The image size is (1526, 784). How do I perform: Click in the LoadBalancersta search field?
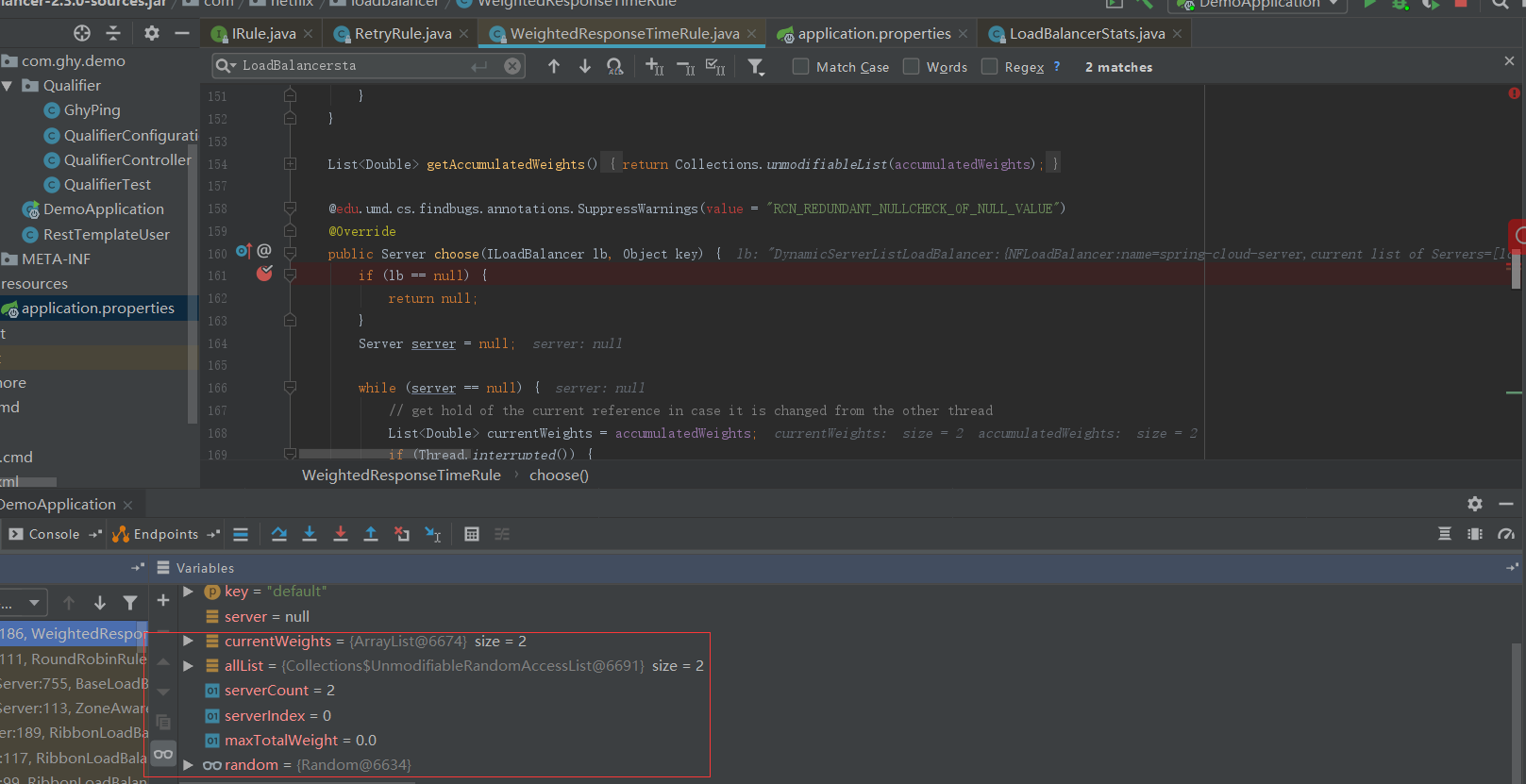pos(355,66)
